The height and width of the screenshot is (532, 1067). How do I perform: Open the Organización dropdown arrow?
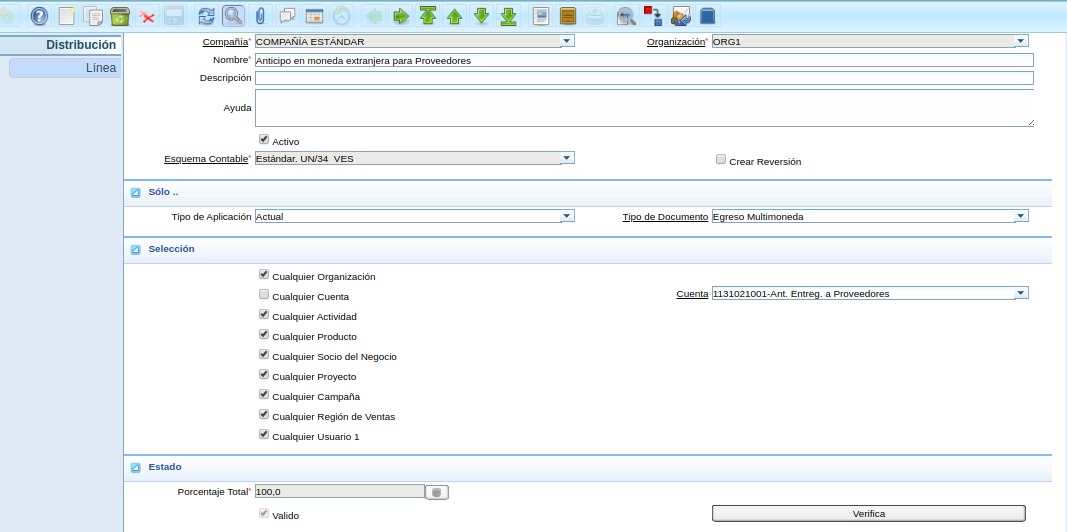click(x=1021, y=41)
